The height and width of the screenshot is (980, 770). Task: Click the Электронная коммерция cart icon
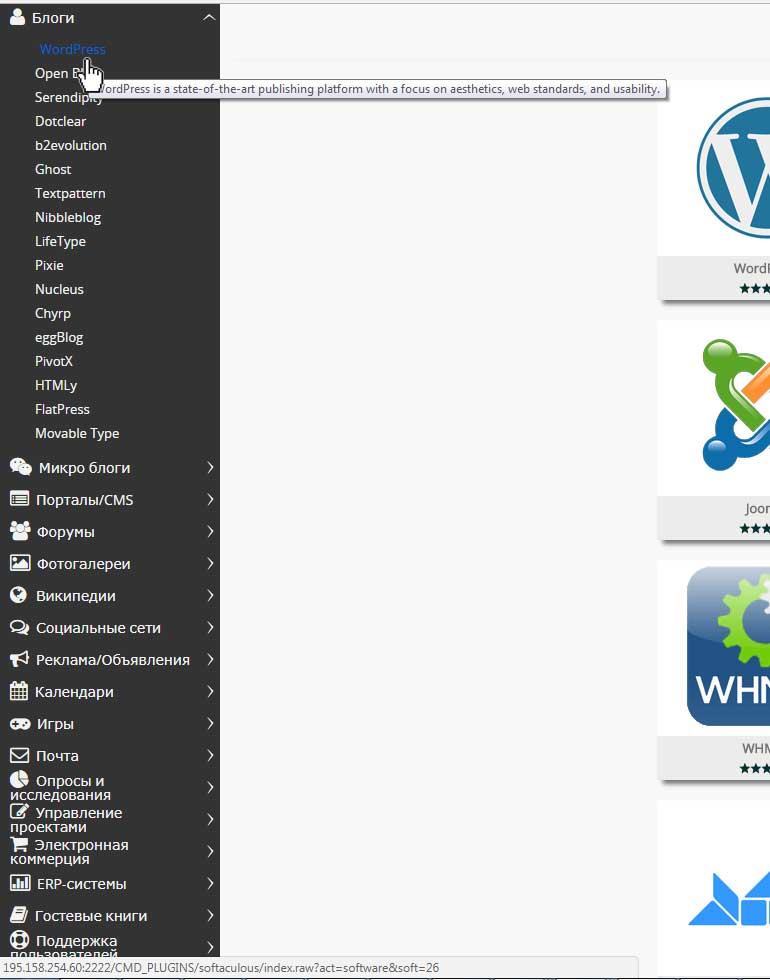(x=19, y=844)
